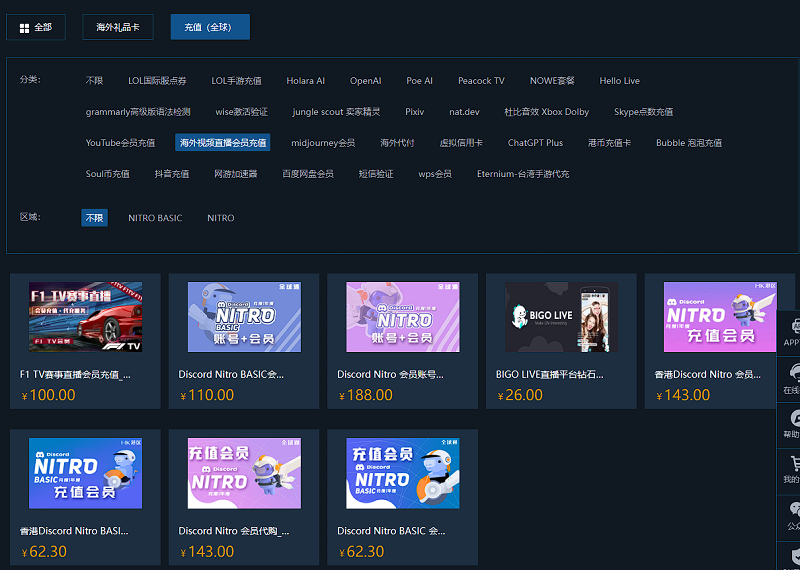This screenshot has height=570, width=800.
Task: Pick grammarly高级版语法检测 category
Action: [x=138, y=112]
